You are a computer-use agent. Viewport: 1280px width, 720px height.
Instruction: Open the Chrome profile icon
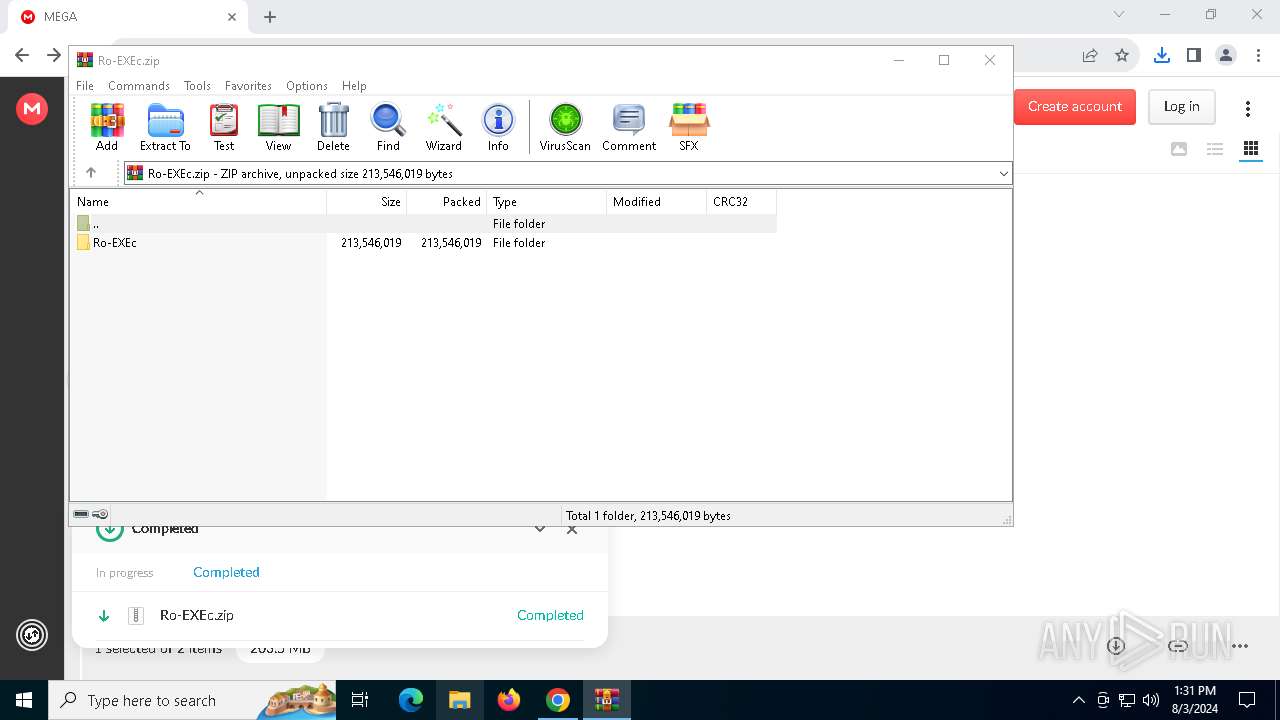[1225, 55]
